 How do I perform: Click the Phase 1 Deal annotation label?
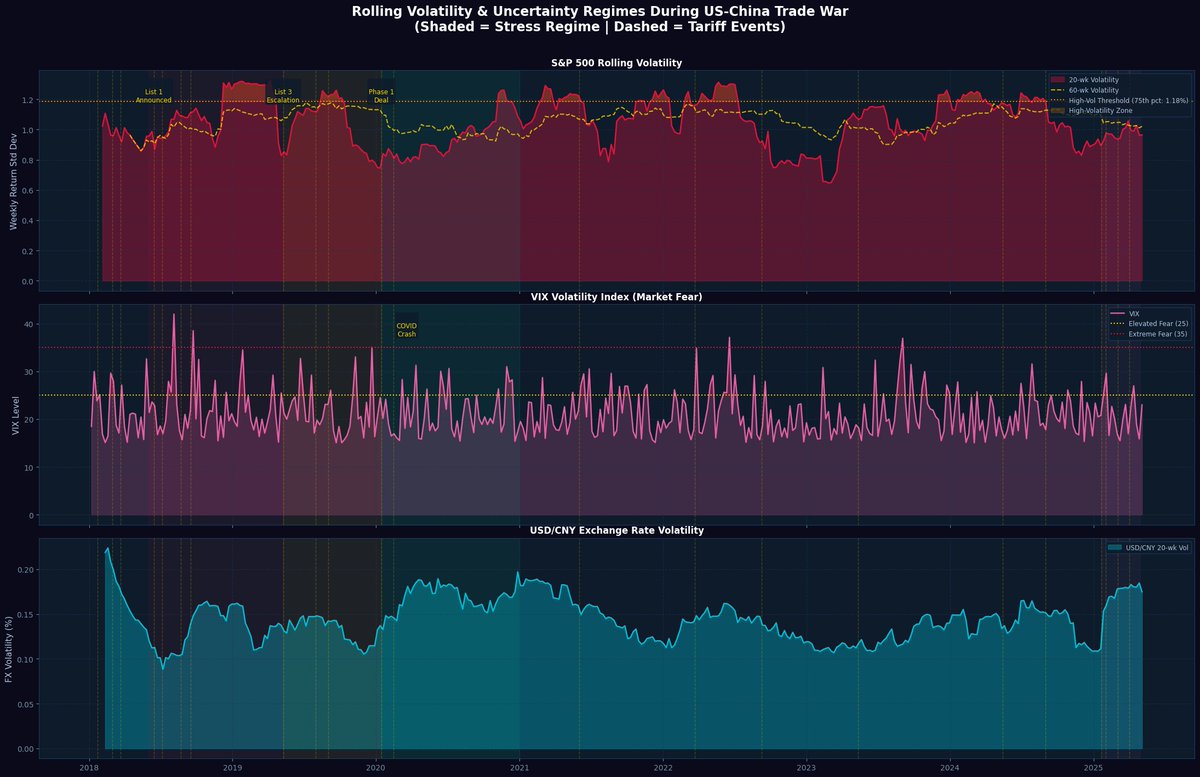click(380, 98)
